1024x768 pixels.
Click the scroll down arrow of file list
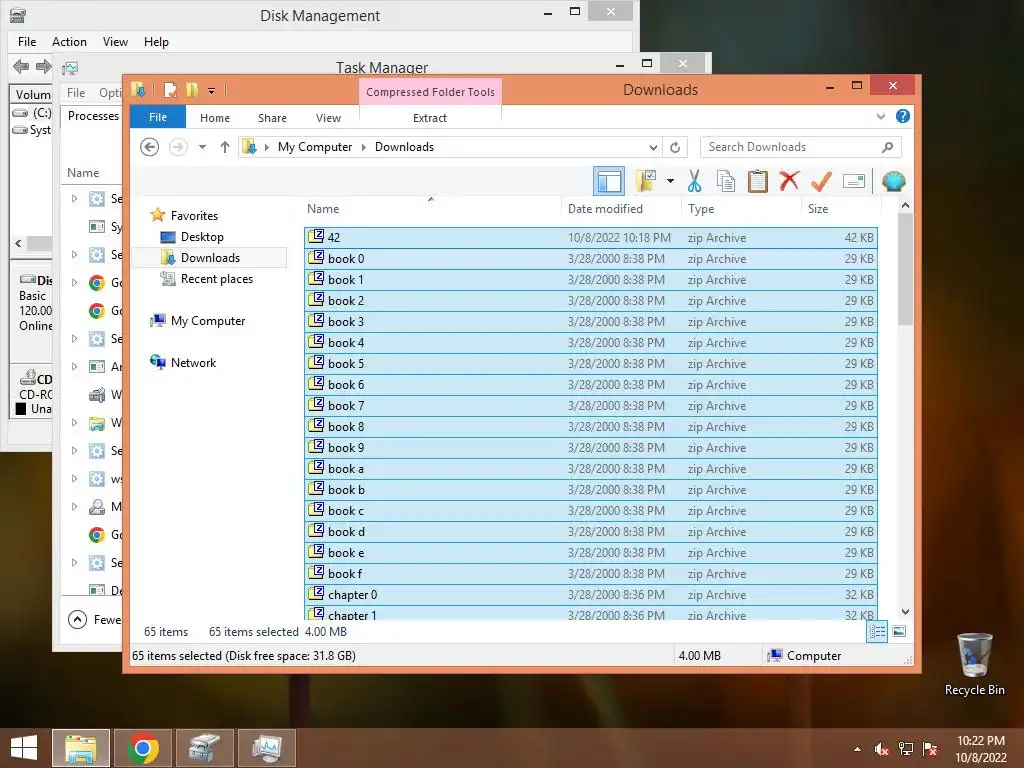point(905,612)
